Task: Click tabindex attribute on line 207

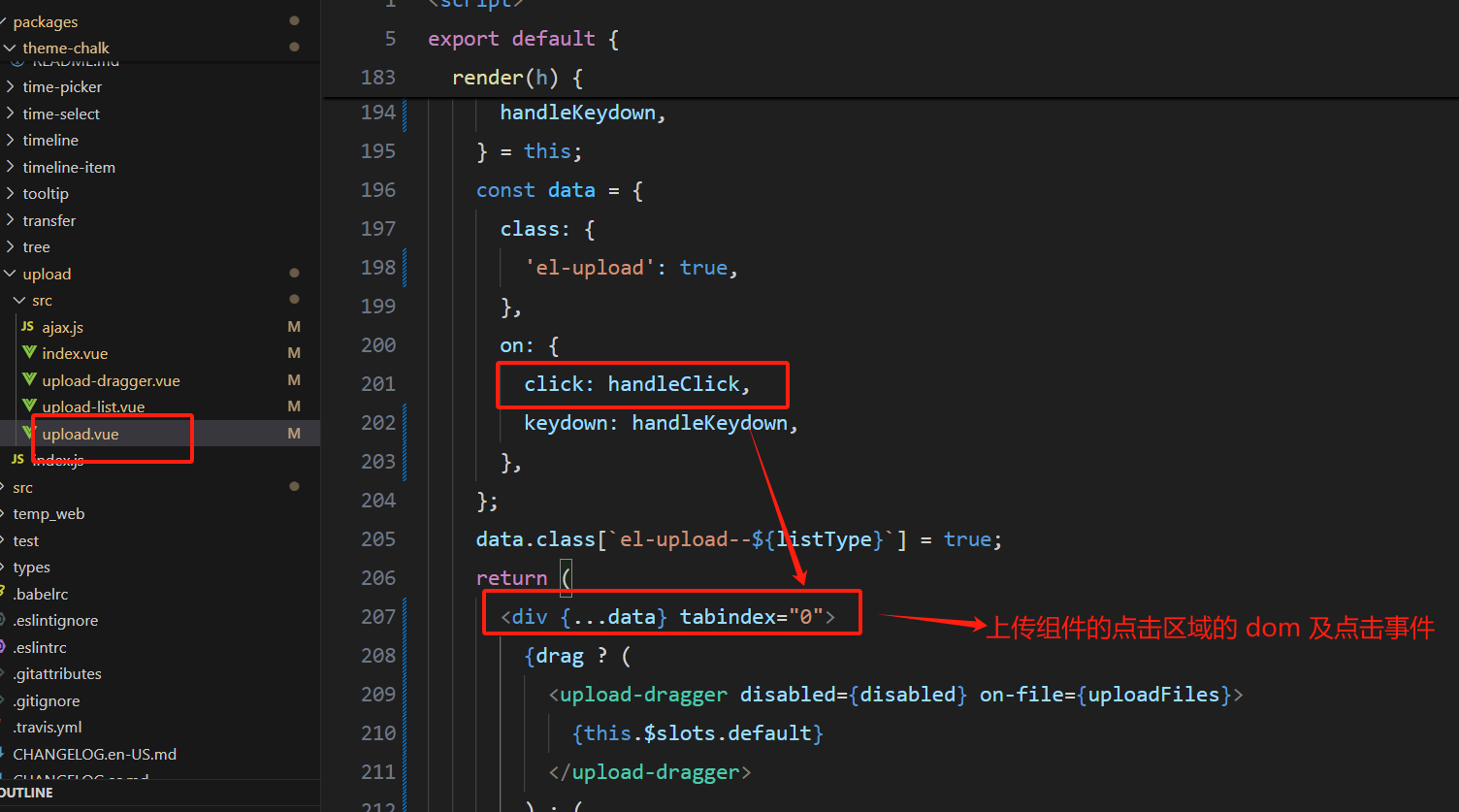Action: (727, 617)
